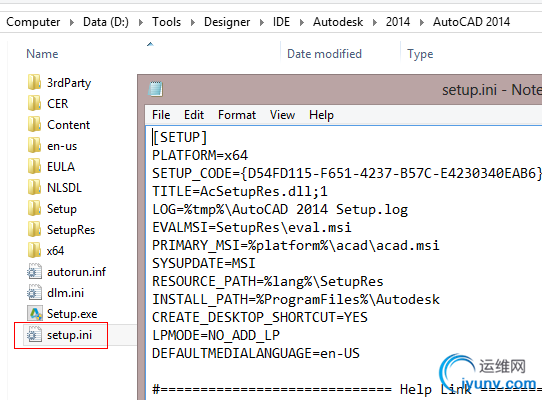Select the EULA folder name
This screenshot has height=400, width=542.
coord(61,167)
